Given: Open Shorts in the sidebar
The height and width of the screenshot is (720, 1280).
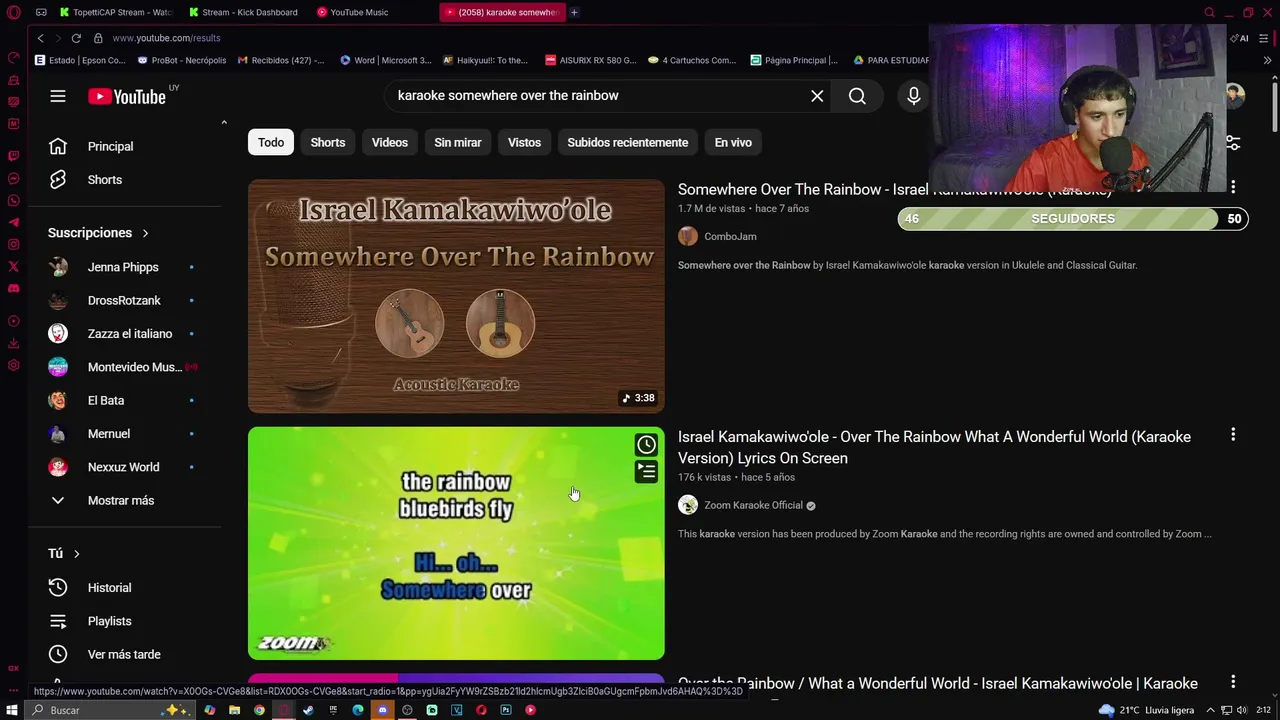Looking at the screenshot, I should tap(125, 180).
